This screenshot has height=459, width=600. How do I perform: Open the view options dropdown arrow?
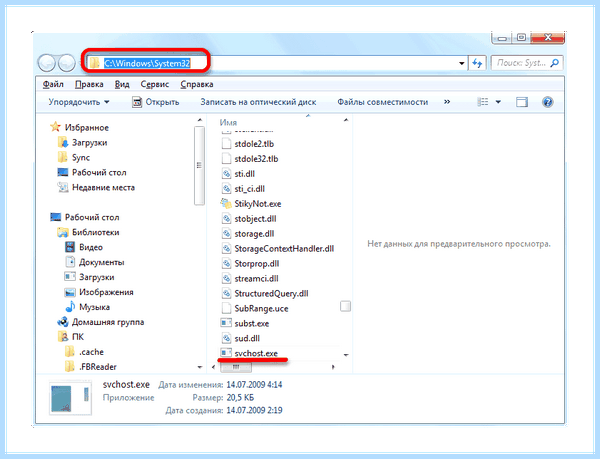point(498,102)
